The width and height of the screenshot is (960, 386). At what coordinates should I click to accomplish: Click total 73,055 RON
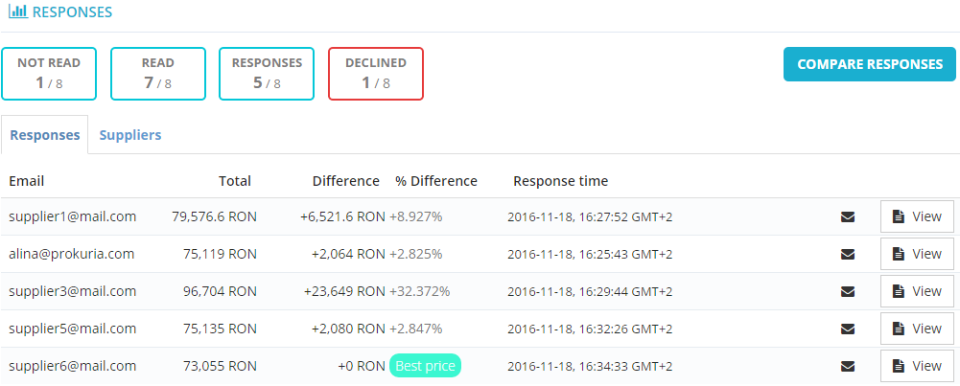220,366
